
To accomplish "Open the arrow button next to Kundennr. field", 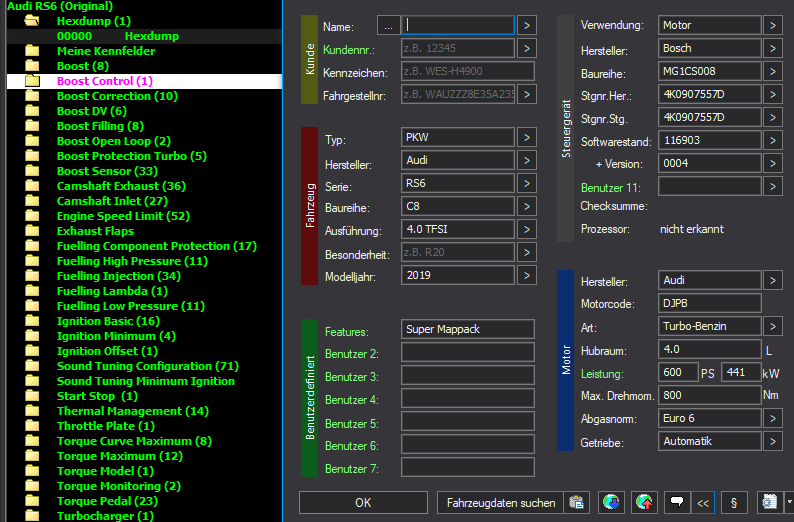I will [527, 48].
